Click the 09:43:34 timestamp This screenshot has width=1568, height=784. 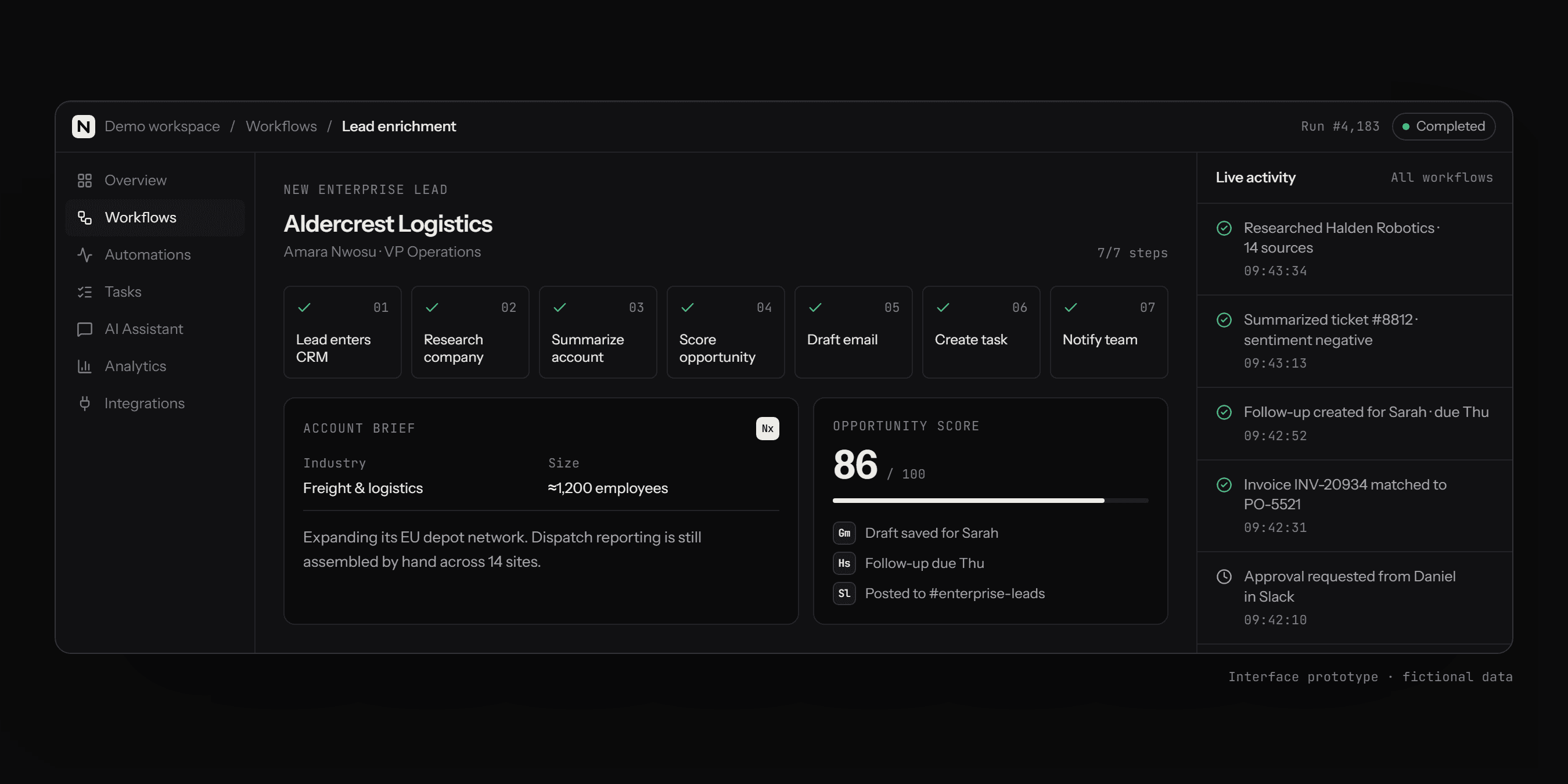point(1275,271)
